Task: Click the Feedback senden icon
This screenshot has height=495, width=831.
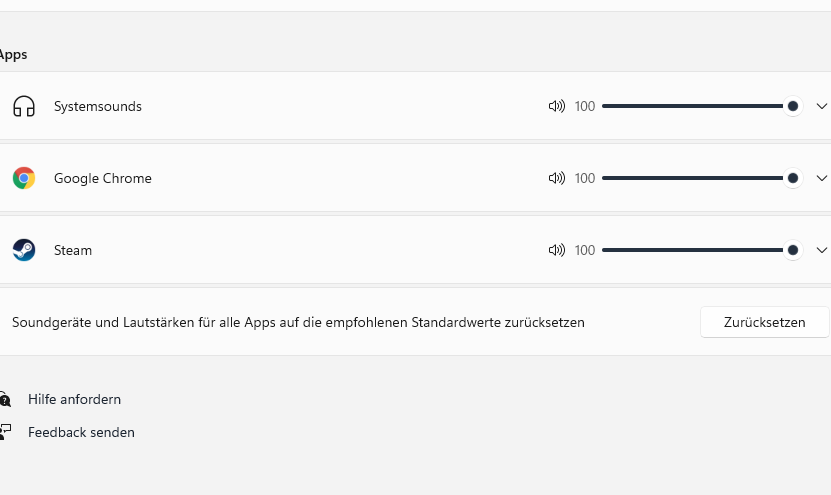Action: (5, 432)
